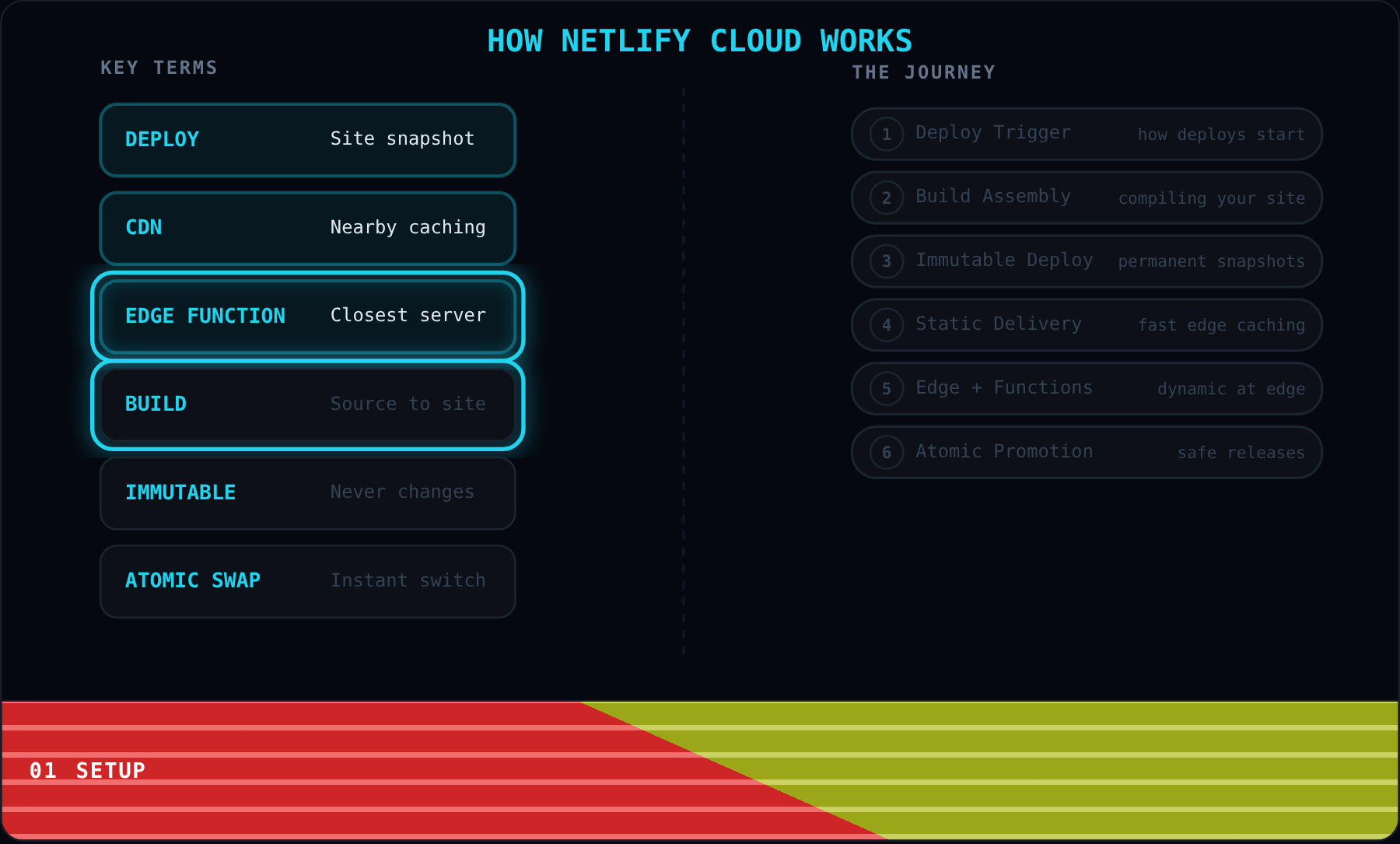Open the Build Assembly journey step

[x=1087, y=198]
